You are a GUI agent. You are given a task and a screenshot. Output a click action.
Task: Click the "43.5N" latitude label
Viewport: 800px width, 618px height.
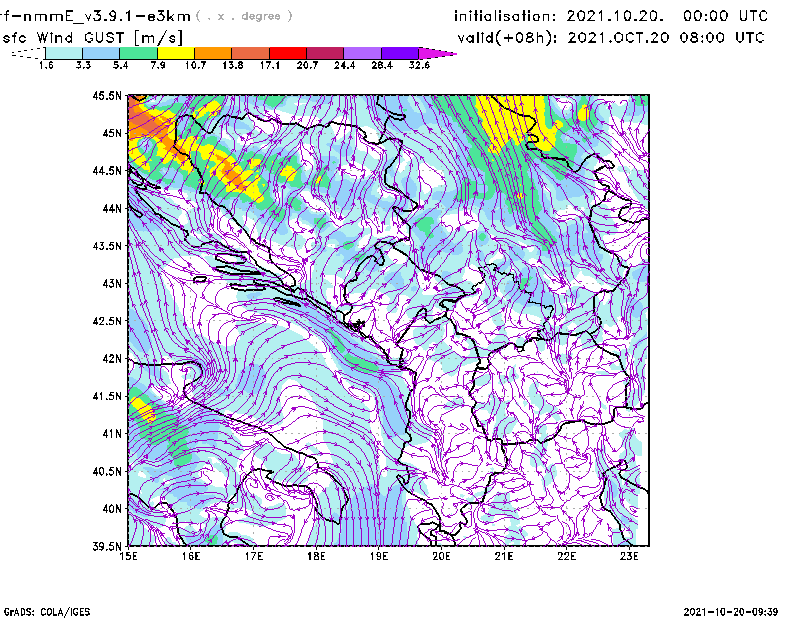[107, 245]
